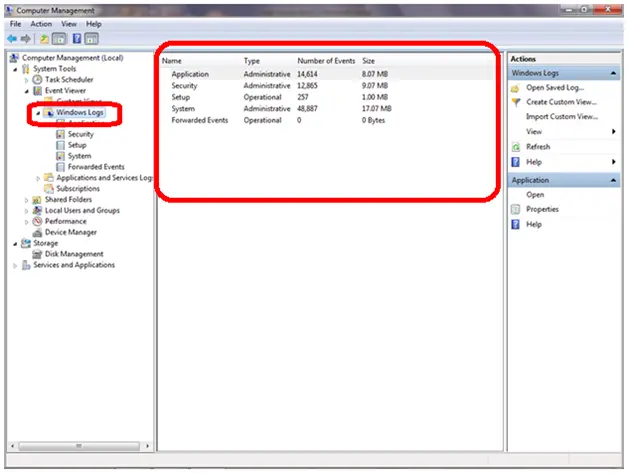Viewport: 628px width, 473px height.
Task: Click Help under Application actions
Action: point(534,224)
